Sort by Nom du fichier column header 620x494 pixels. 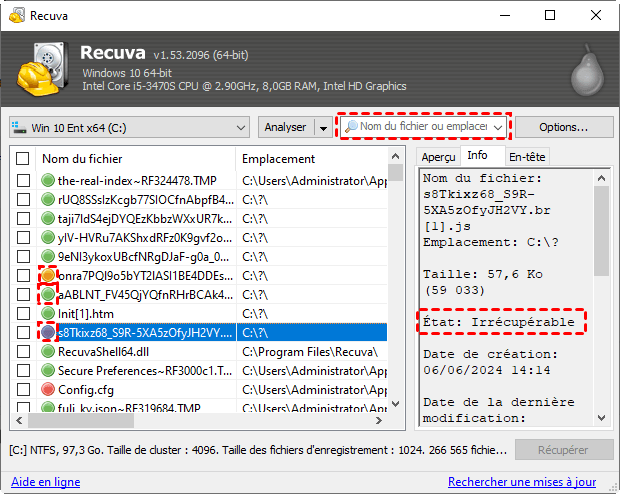[136, 159]
